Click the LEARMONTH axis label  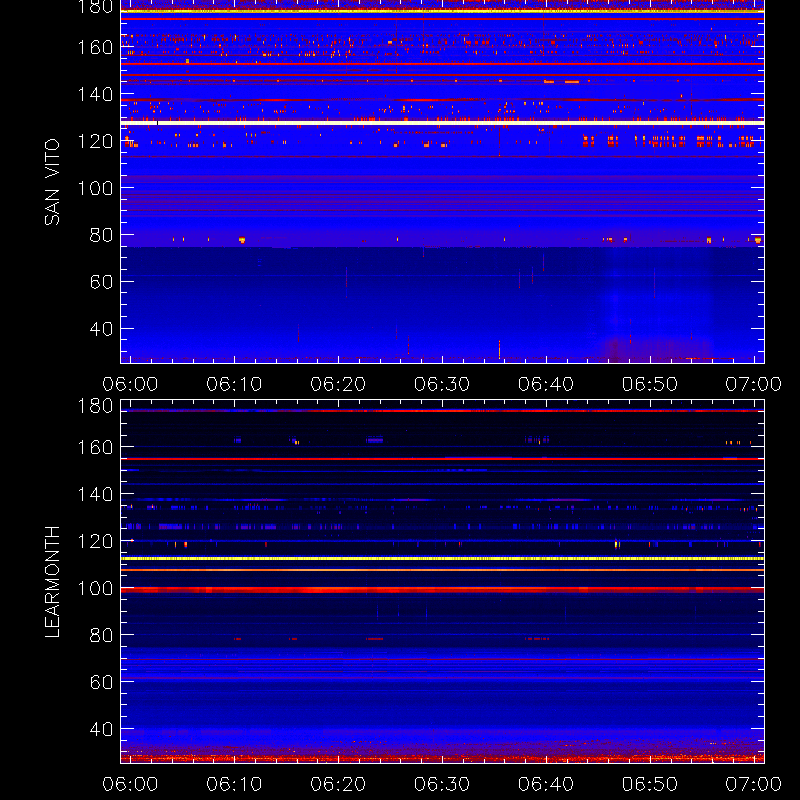pyautogui.click(x=52, y=582)
